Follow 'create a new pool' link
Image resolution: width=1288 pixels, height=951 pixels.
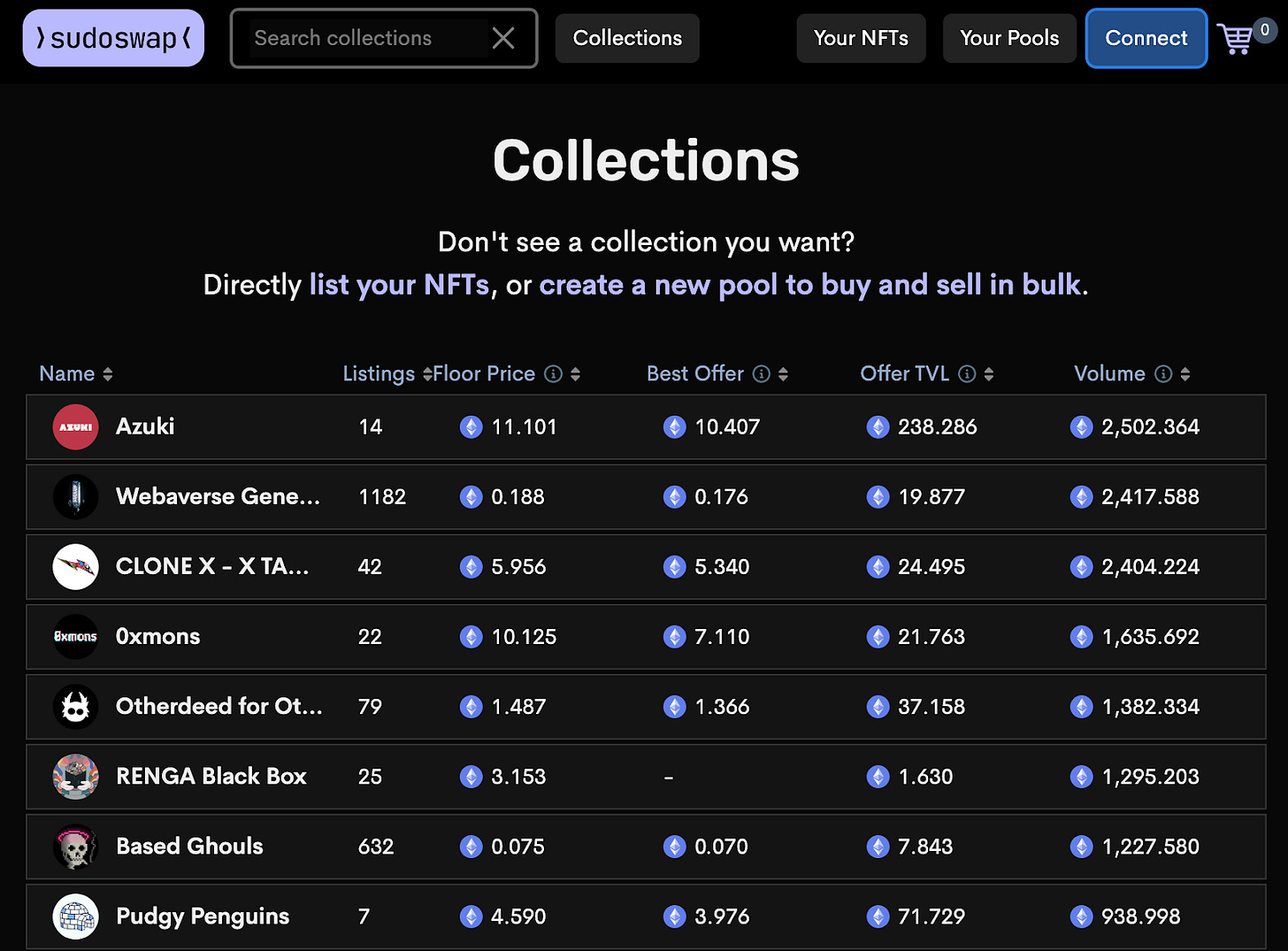pos(810,285)
